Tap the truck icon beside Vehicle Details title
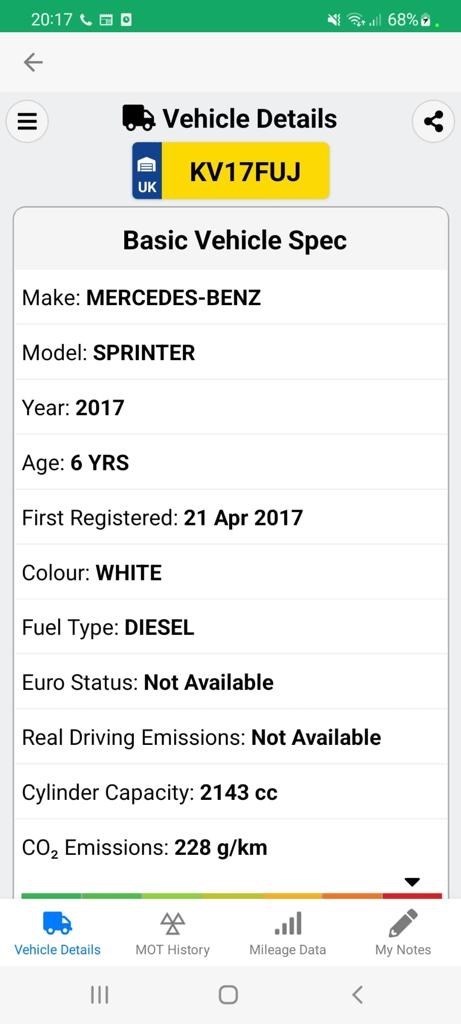 pos(139,119)
